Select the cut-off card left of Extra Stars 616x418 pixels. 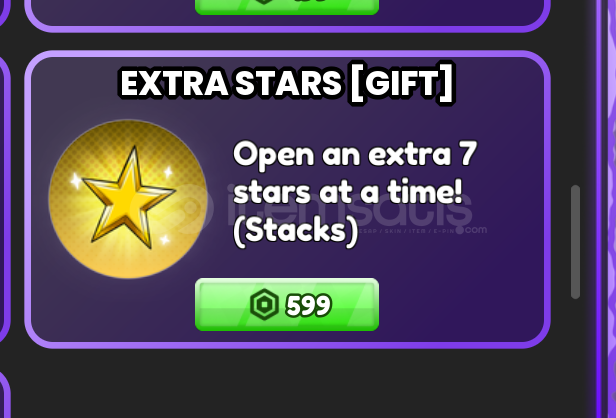[x=4, y=200]
